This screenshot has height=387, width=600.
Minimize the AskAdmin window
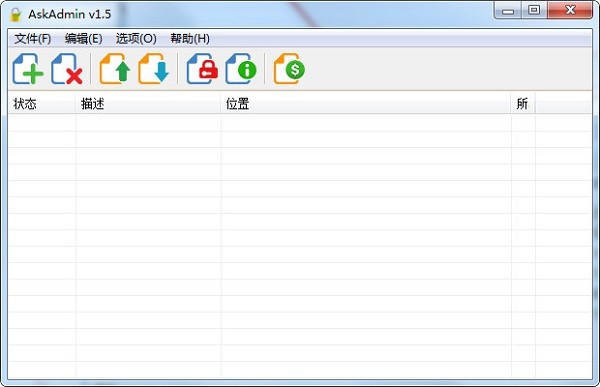tap(507, 10)
